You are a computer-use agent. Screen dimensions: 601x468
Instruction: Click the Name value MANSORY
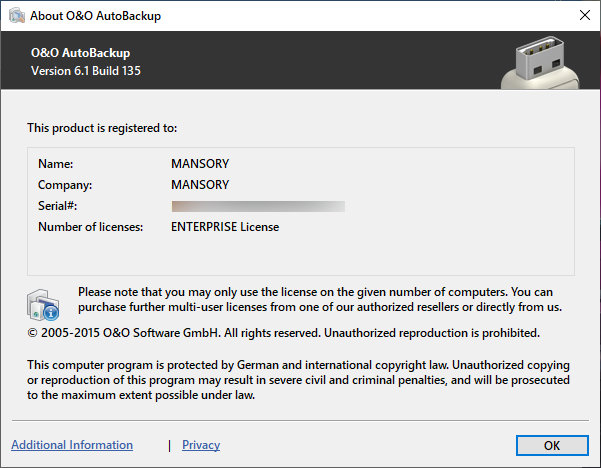coord(200,163)
